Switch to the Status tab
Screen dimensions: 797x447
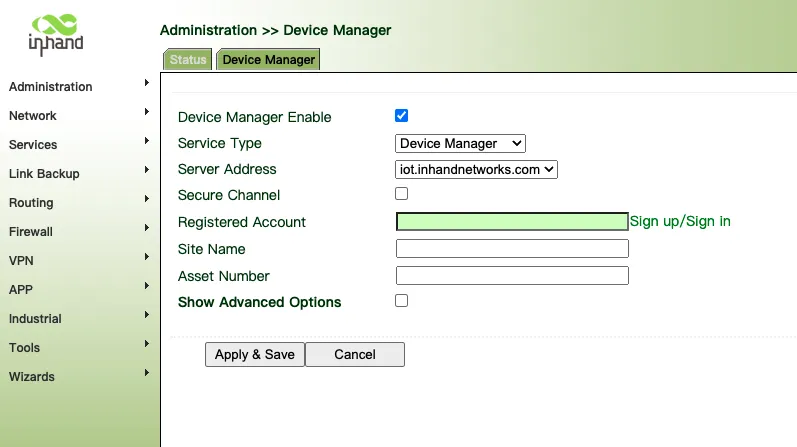[188, 59]
